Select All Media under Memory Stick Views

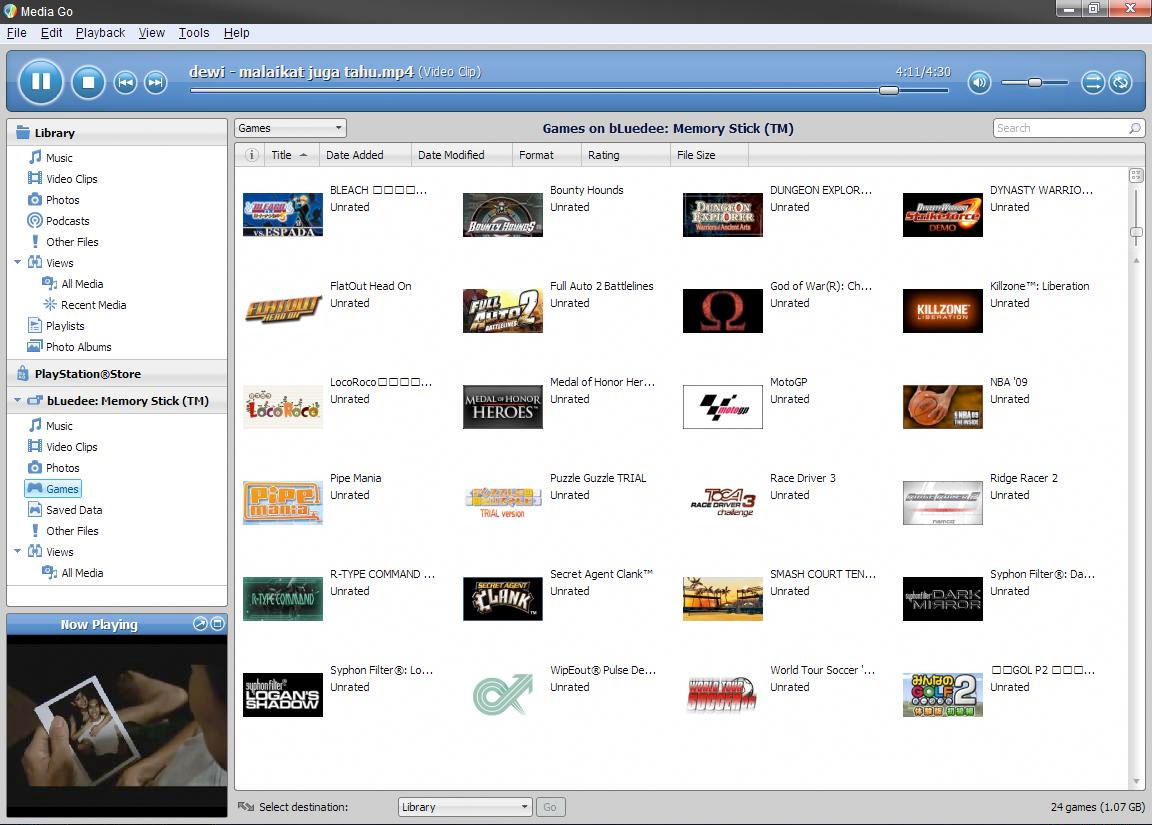click(73, 572)
